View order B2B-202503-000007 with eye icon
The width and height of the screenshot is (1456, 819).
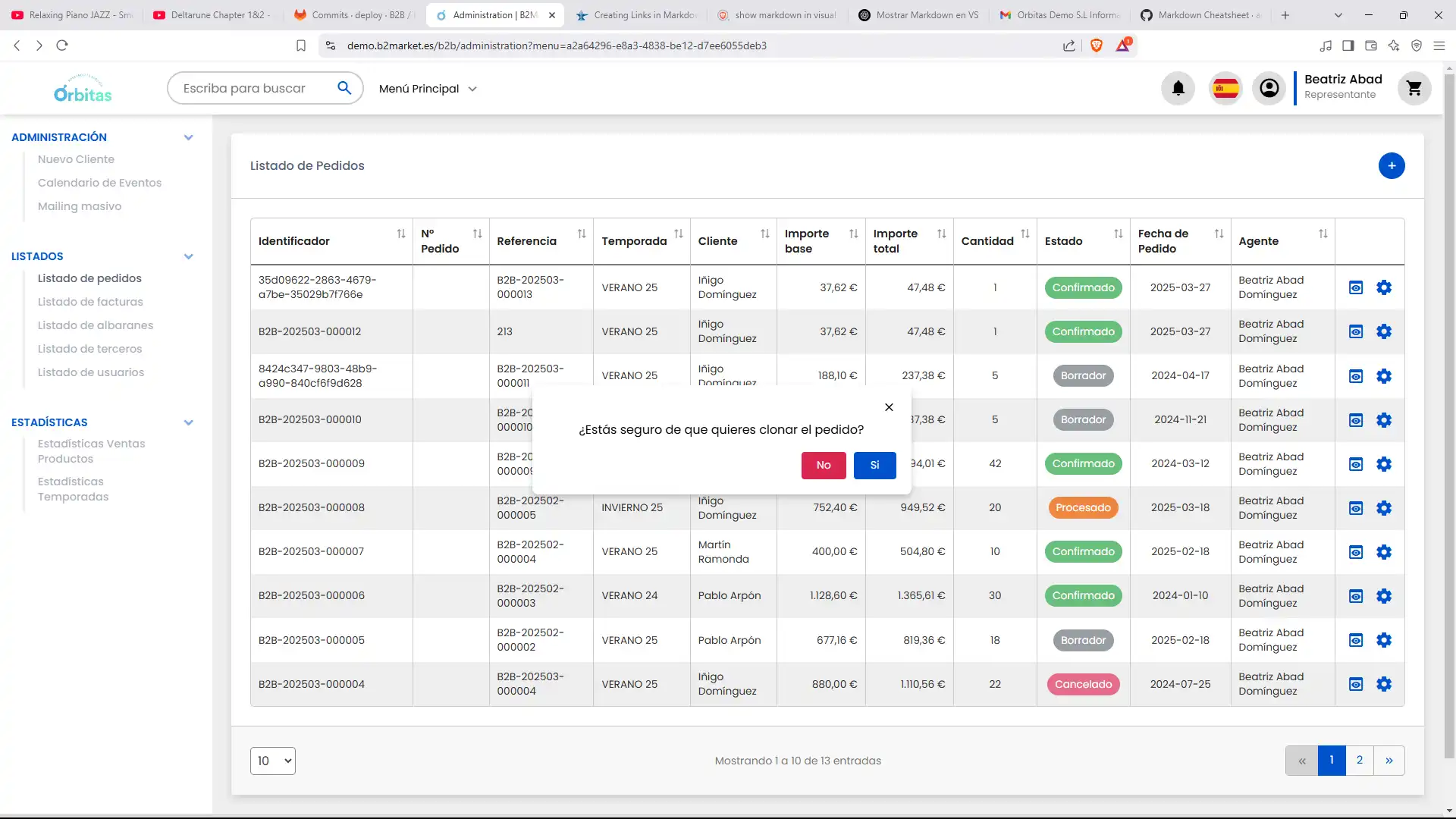point(1356,552)
